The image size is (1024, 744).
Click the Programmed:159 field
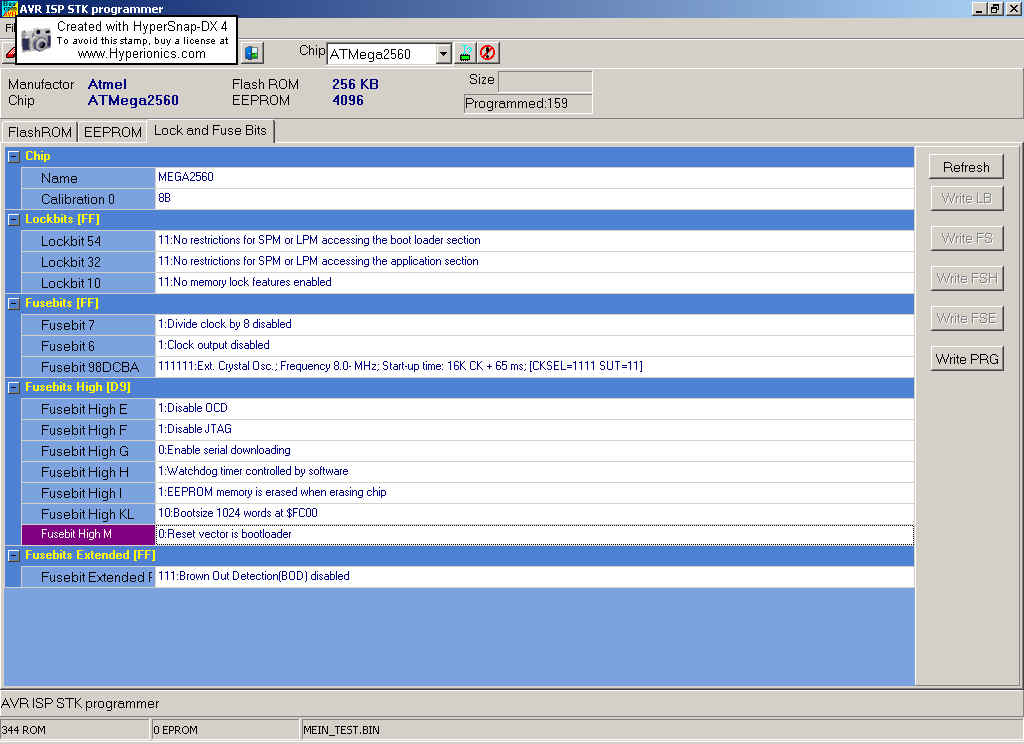pos(528,104)
